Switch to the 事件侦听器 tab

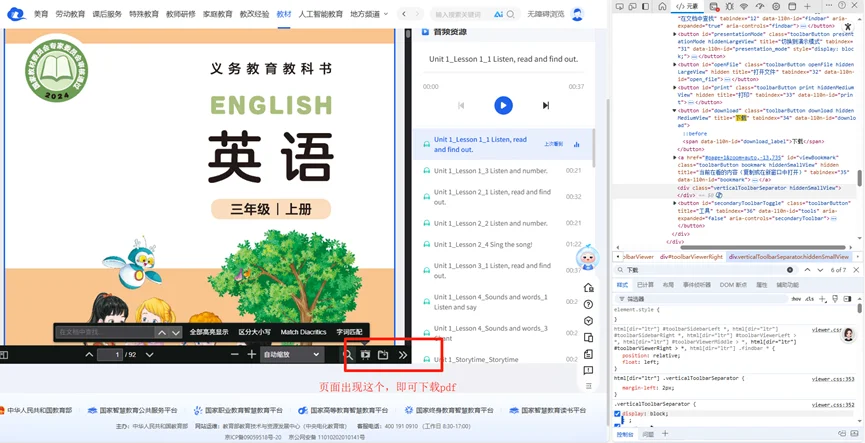695,285
